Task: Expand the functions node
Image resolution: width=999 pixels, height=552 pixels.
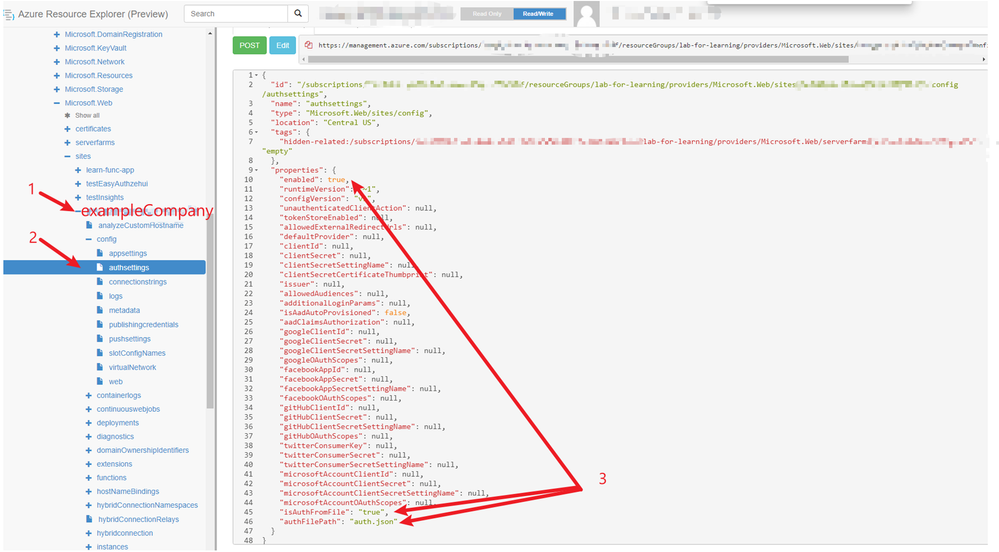Action: tap(89, 477)
